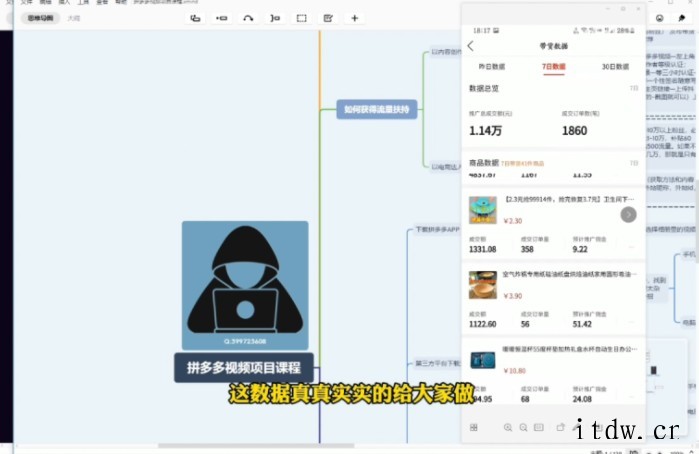Select the 拼多多视频项目课程 central topic

pyautogui.click(x=244, y=368)
